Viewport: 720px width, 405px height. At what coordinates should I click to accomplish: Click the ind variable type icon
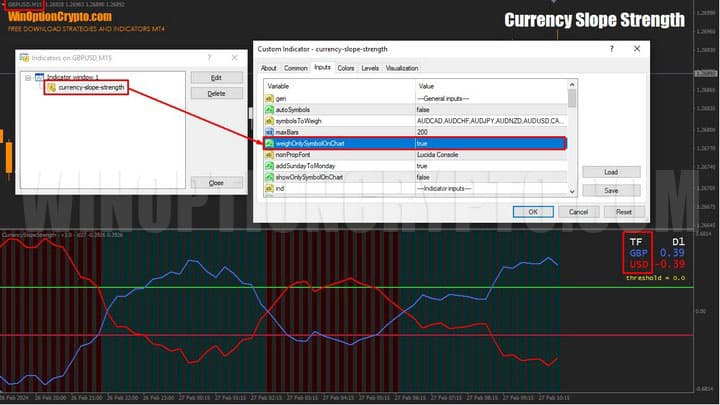tap(270, 188)
